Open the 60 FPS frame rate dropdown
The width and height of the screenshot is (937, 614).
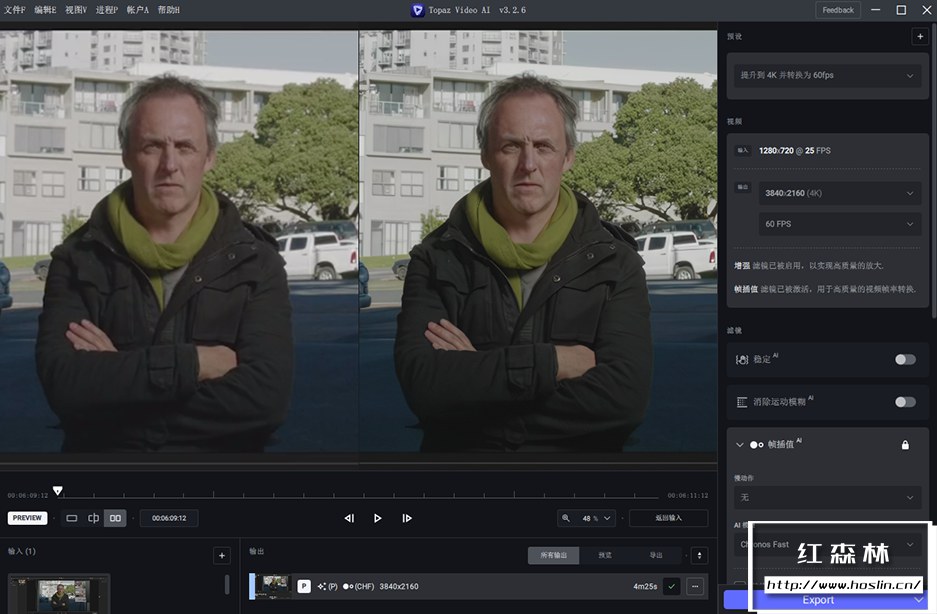(838, 223)
